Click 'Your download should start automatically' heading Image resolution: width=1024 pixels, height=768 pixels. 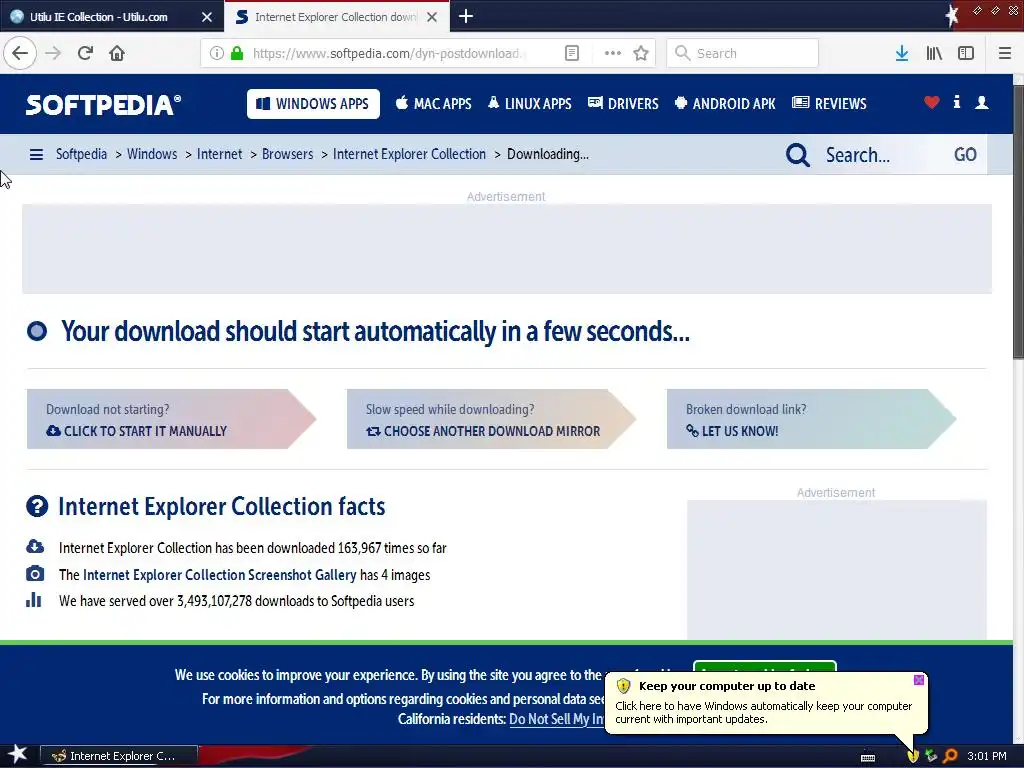(376, 332)
